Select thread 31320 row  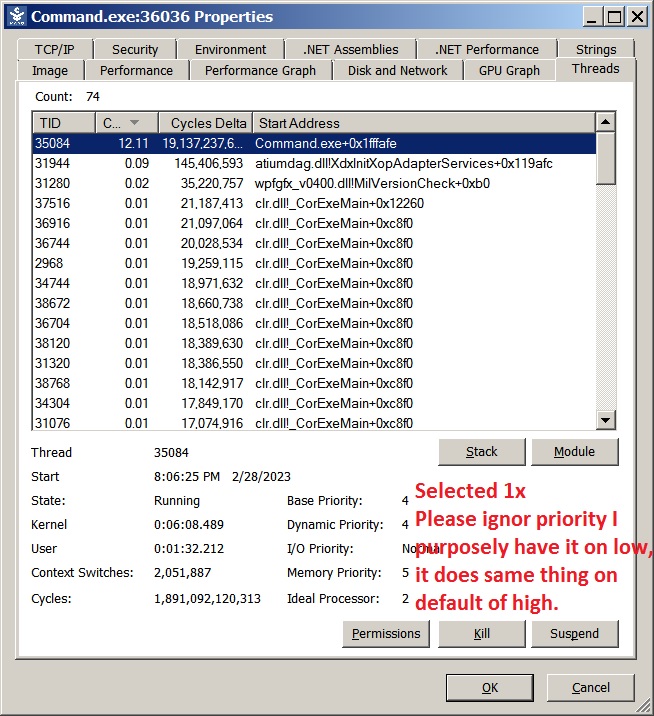pos(314,363)
